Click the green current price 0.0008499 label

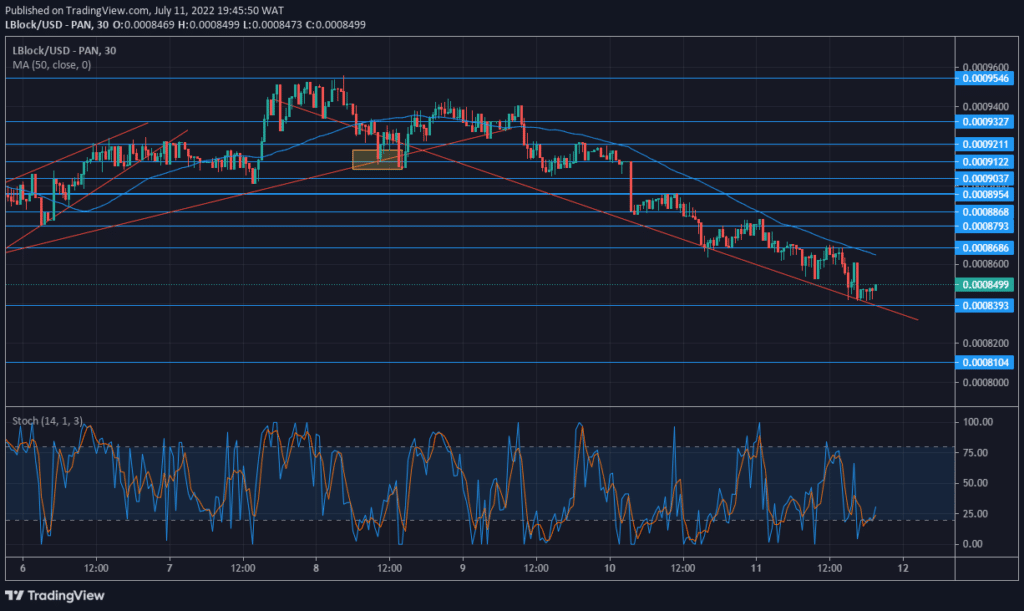pos(984,285)
